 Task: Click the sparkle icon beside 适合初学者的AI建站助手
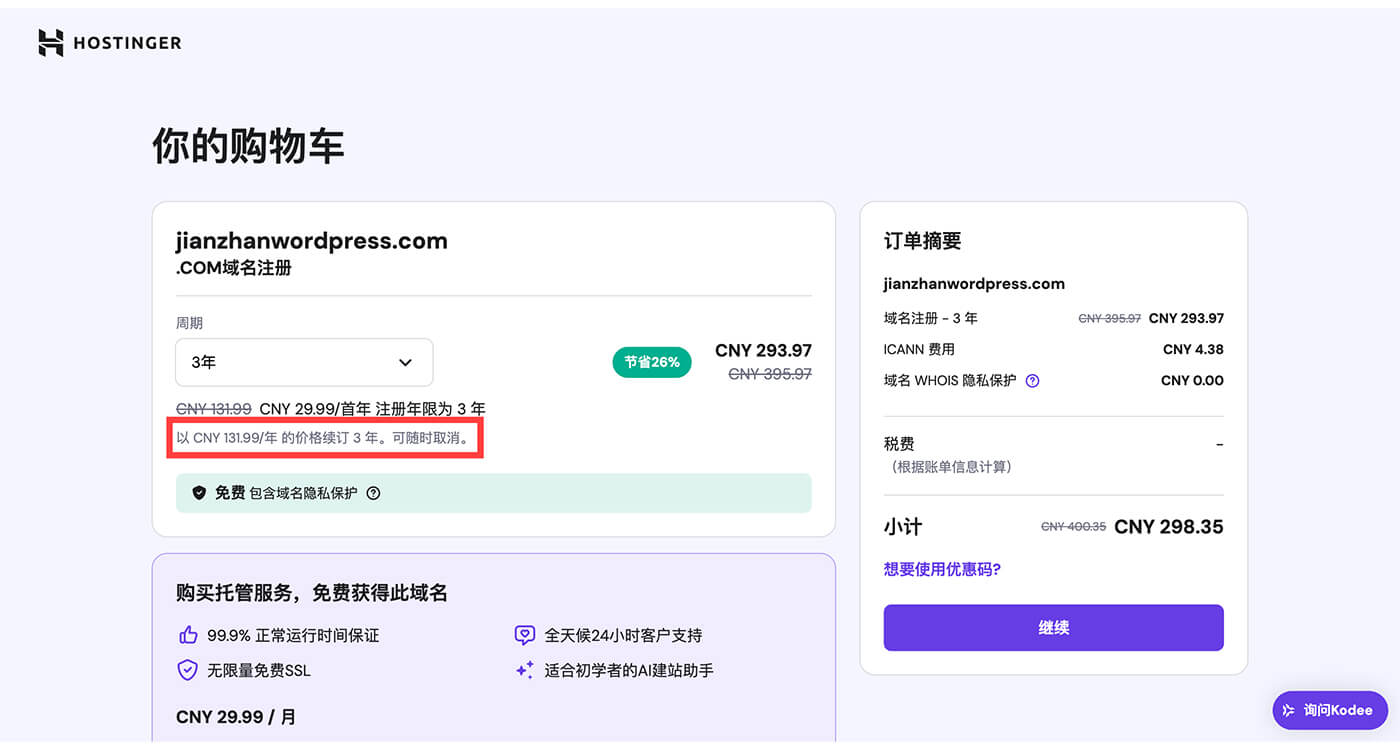[524, 670]
